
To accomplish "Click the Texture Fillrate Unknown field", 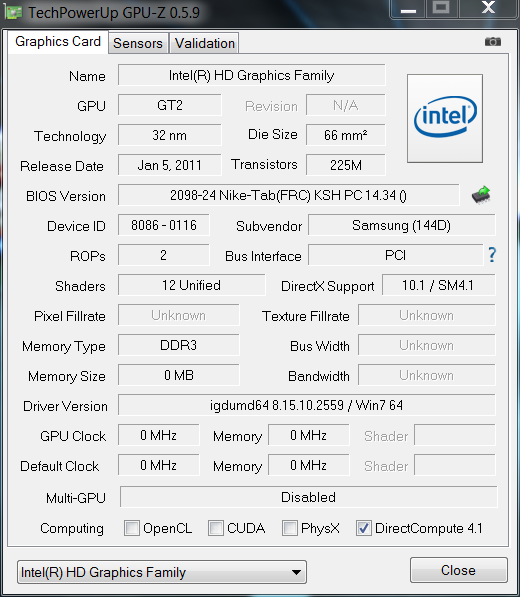I will 427,315.
